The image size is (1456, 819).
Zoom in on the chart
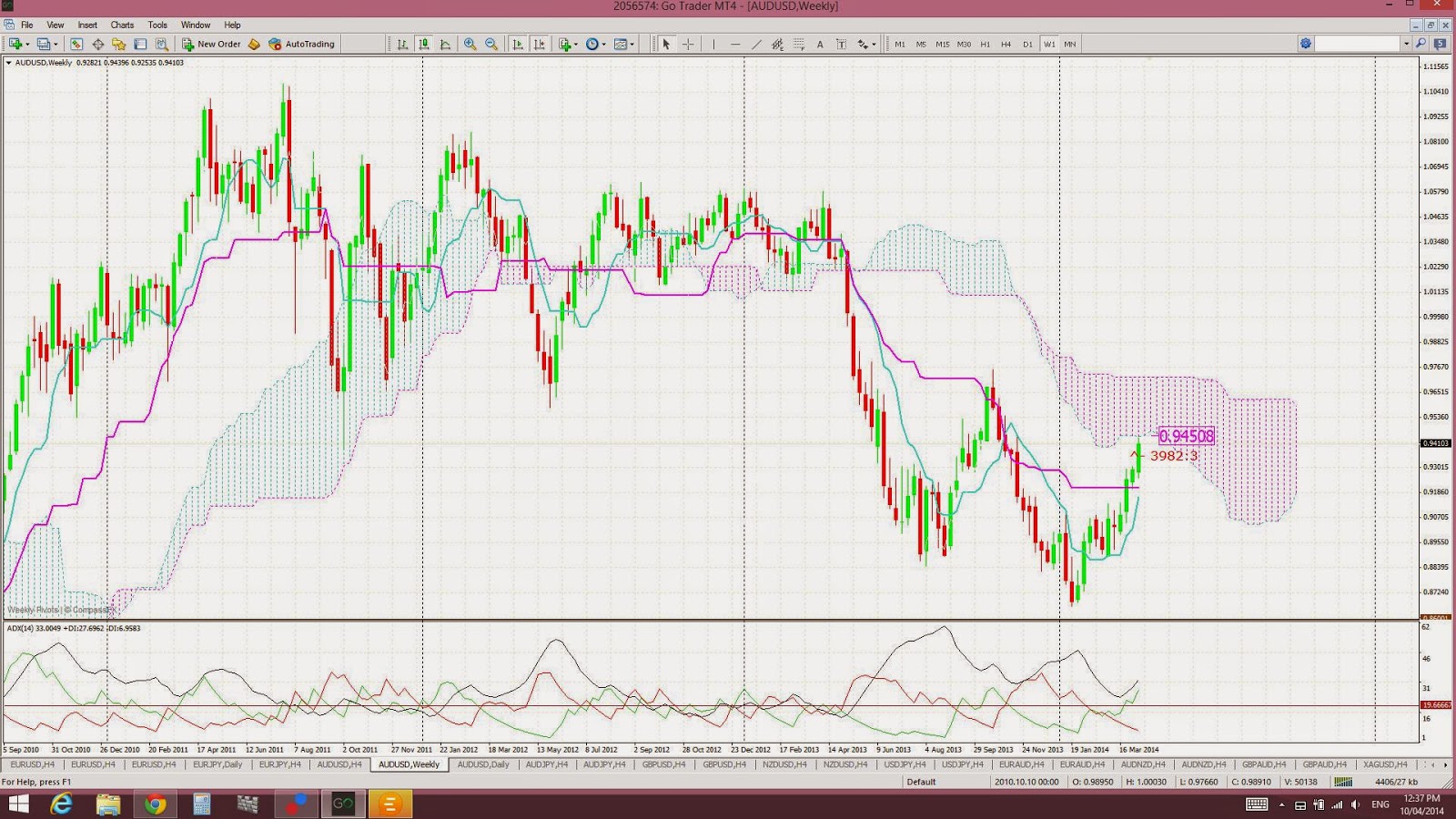point(470,44)
